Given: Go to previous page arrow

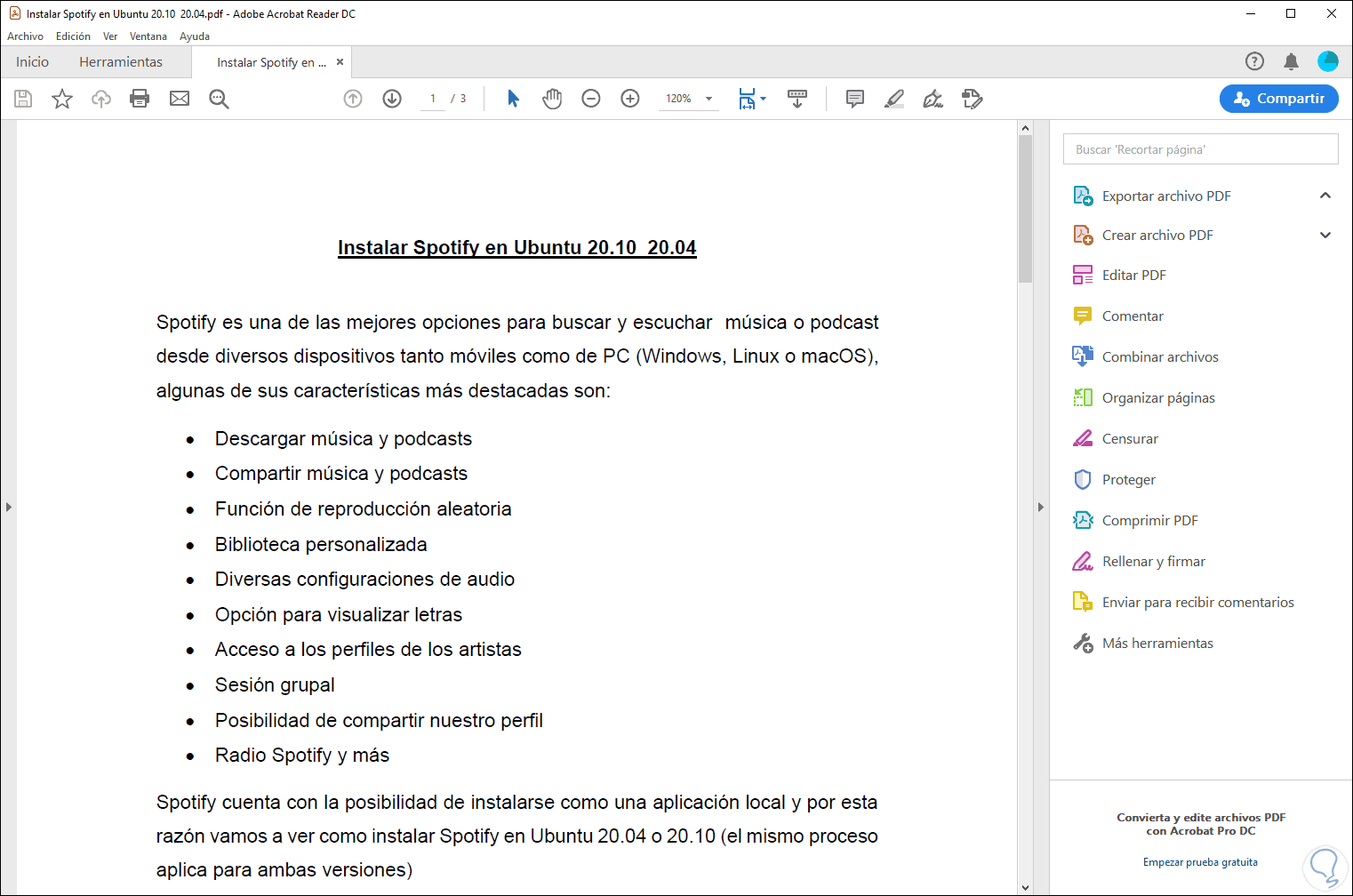Looking at the screenshot, I should [x=353, y=99].
